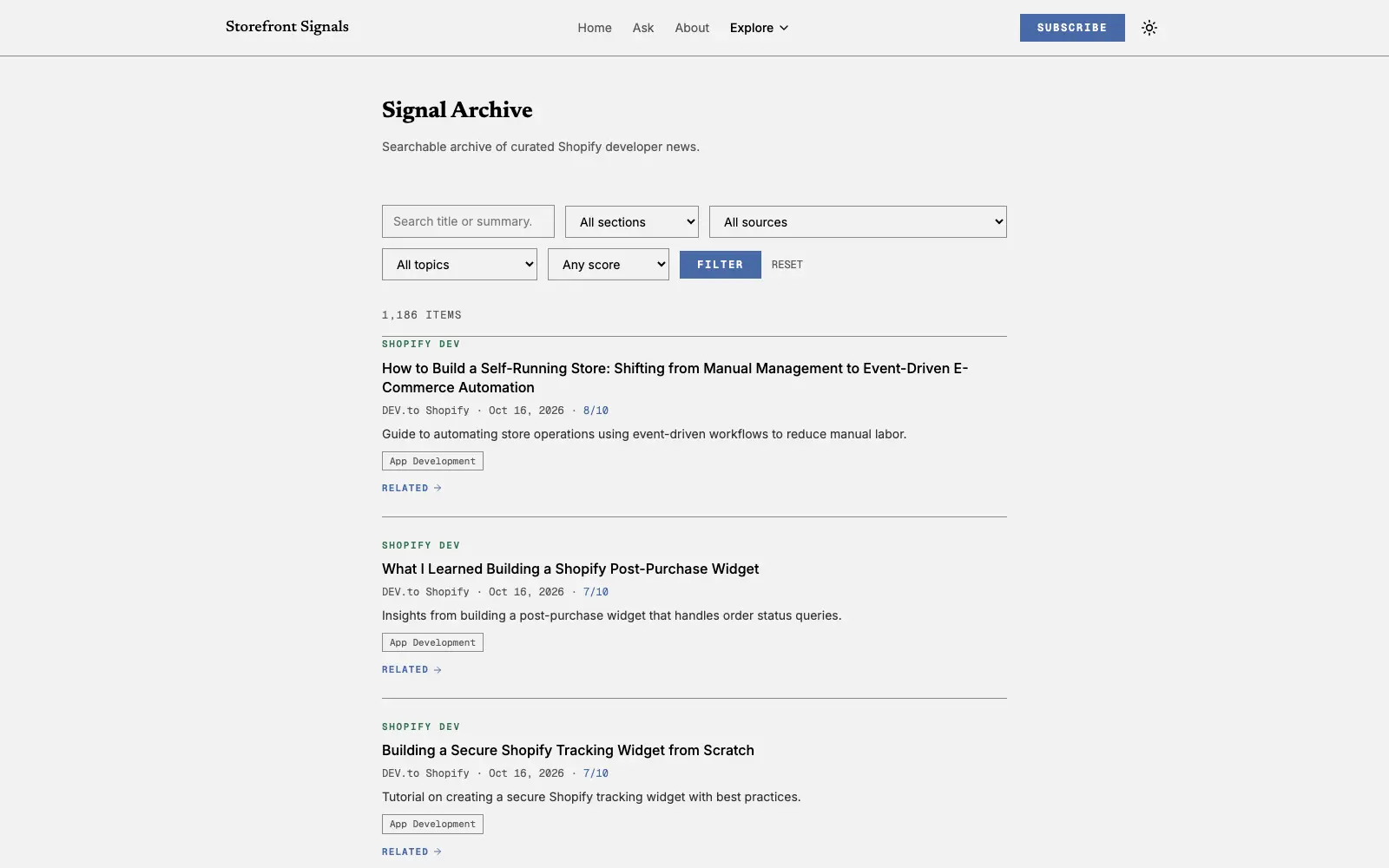The height and width of the screenshot is (868, 1389).
Task: Click the 1,186 ITEMS count text
Action: [422, 315]
